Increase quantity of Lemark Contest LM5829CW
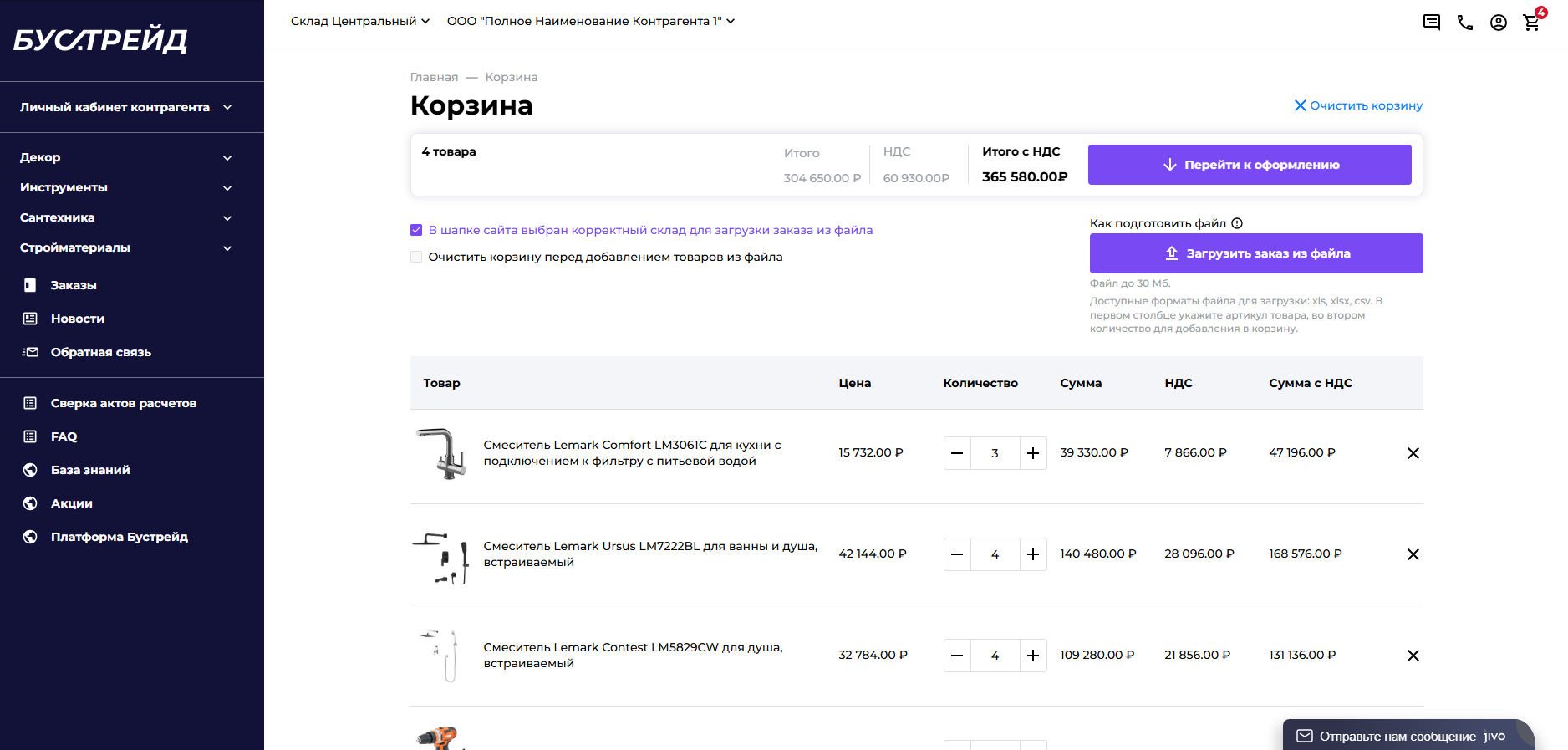The height and width of the screenshot is (750, 1568). [1033, 656]
